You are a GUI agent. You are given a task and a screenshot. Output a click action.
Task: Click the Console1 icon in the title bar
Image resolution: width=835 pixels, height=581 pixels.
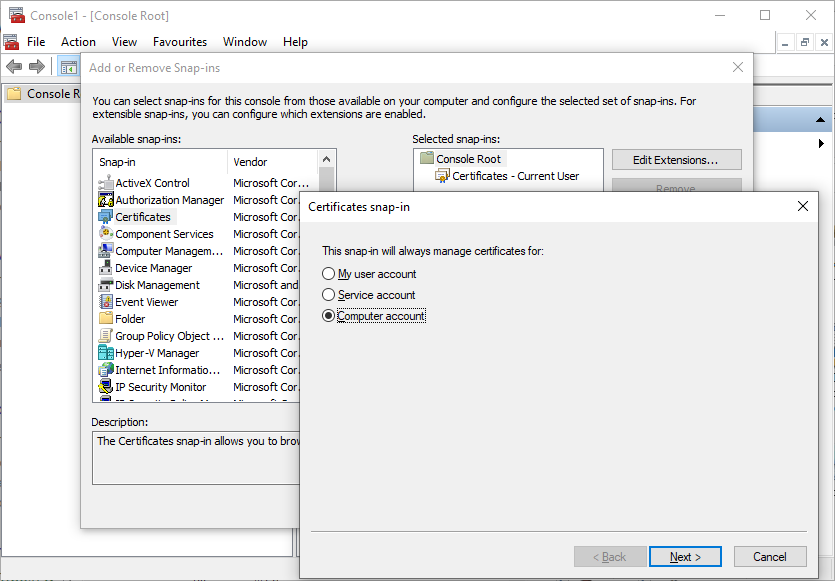coord(17,15)
